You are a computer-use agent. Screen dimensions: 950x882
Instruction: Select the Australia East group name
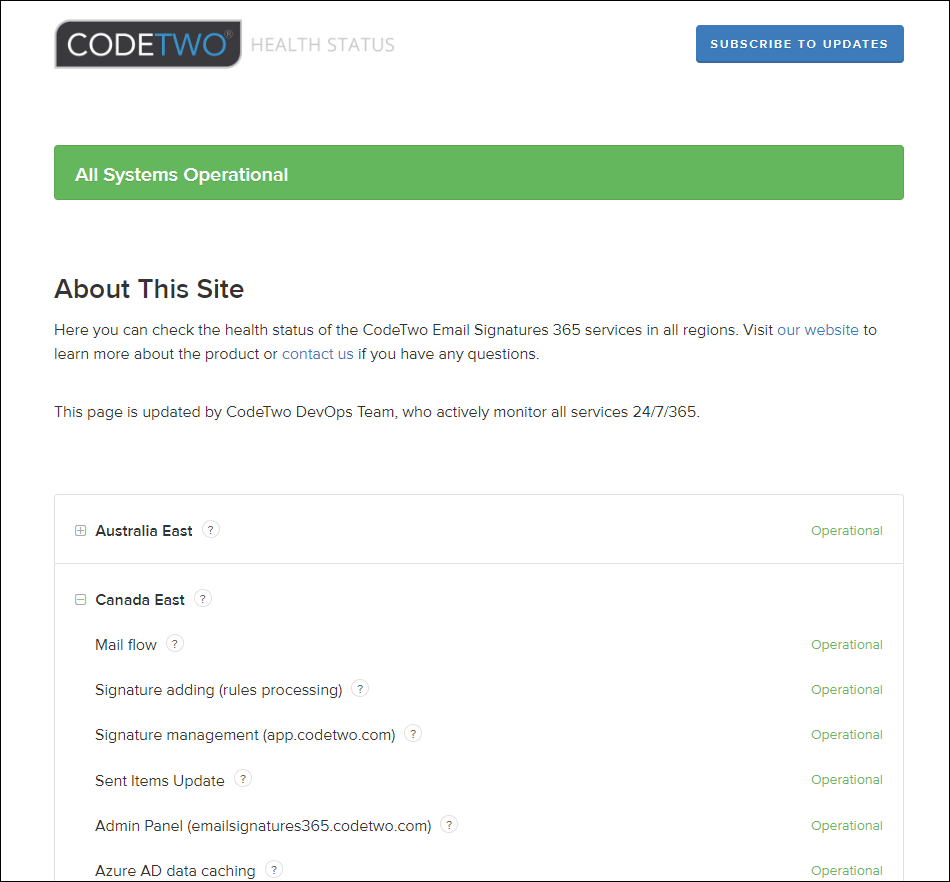(144, 531)
